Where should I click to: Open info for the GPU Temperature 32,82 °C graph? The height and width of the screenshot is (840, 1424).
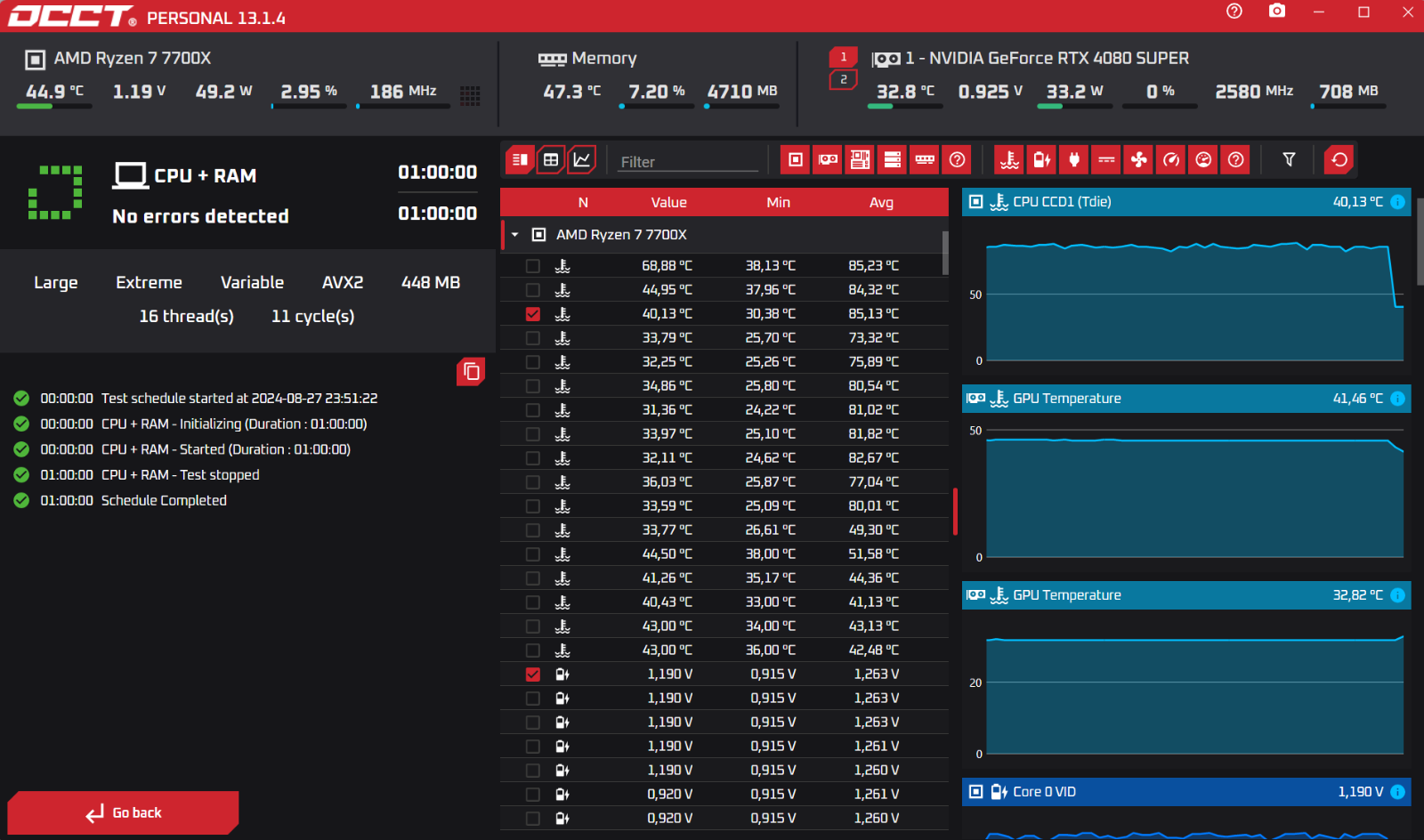[1397, 595]
